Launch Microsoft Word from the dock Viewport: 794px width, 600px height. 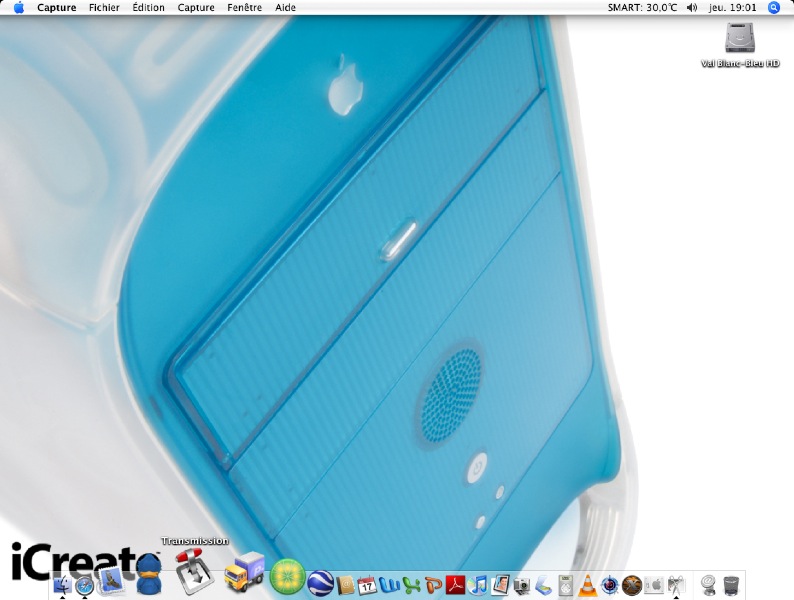pyautogui.click(x=389, y=585)
